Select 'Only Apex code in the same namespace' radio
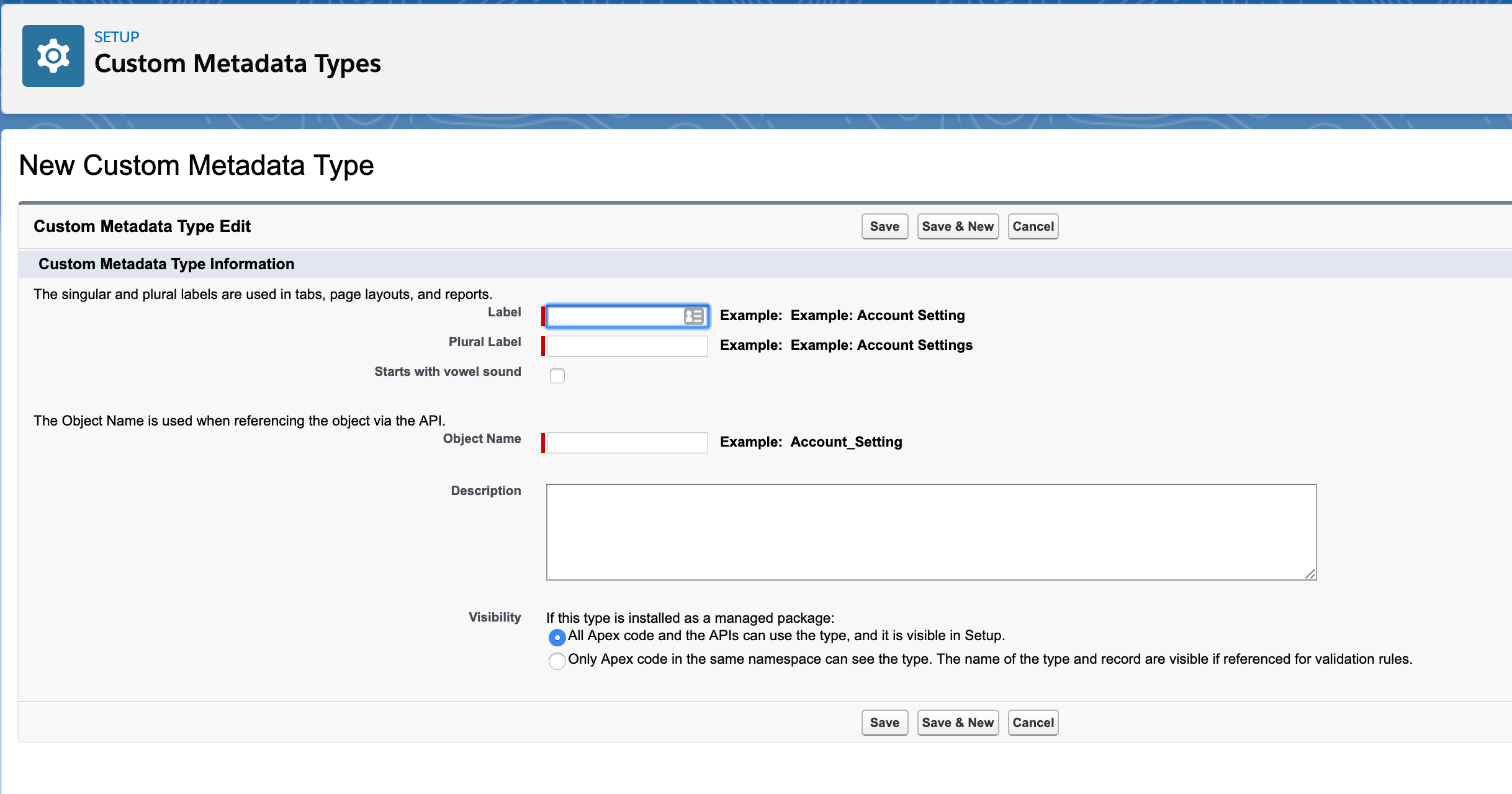Screen dimensions: 1512x794 pos(557,661)
